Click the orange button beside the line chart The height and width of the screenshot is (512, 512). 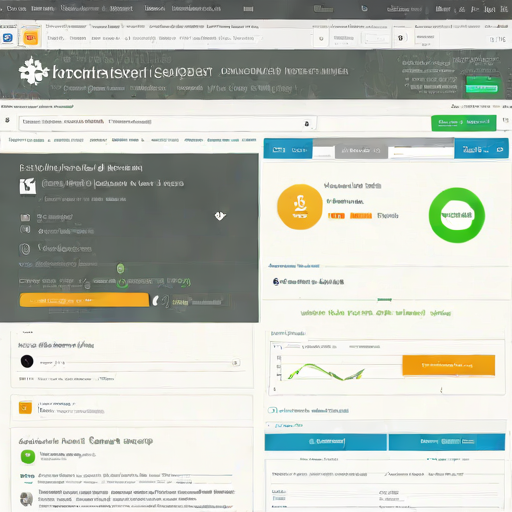click(448, 365)
